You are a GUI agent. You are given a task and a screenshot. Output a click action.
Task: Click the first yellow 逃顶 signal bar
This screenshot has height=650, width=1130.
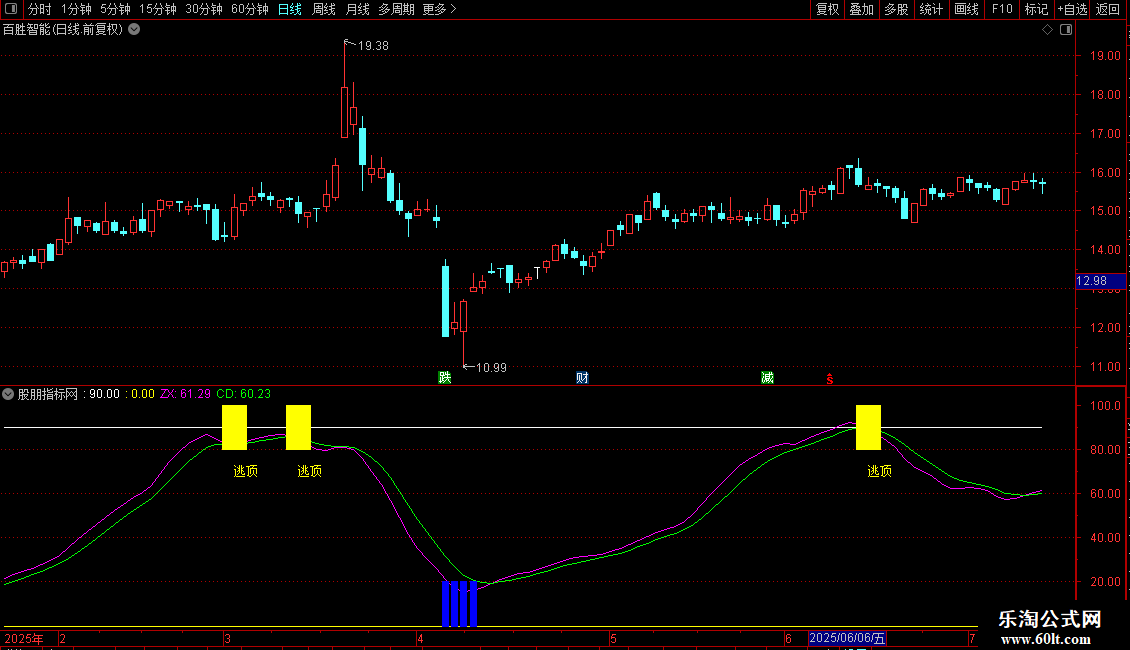(x=234, y=427)
